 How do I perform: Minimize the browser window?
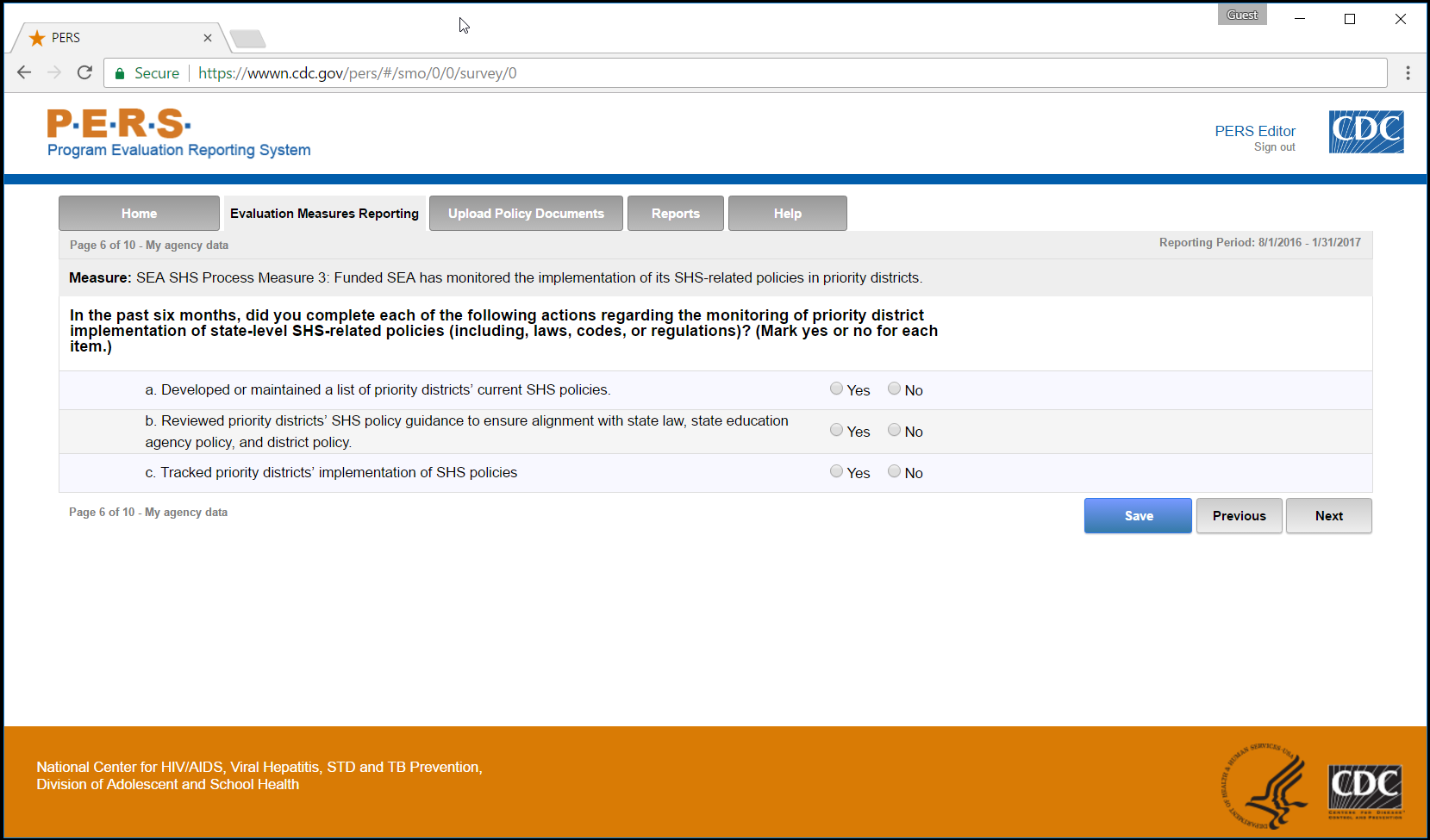(1300, 19)
